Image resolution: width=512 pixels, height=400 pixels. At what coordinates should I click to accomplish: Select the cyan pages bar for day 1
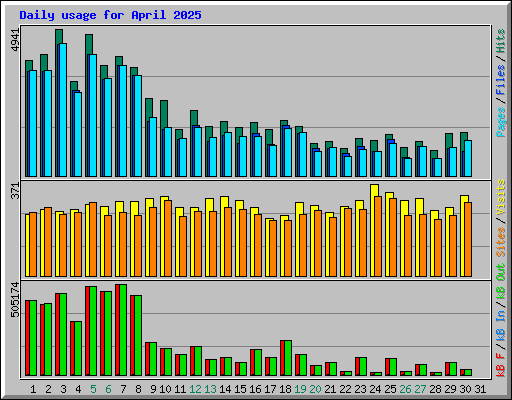(x=33, y=123)
